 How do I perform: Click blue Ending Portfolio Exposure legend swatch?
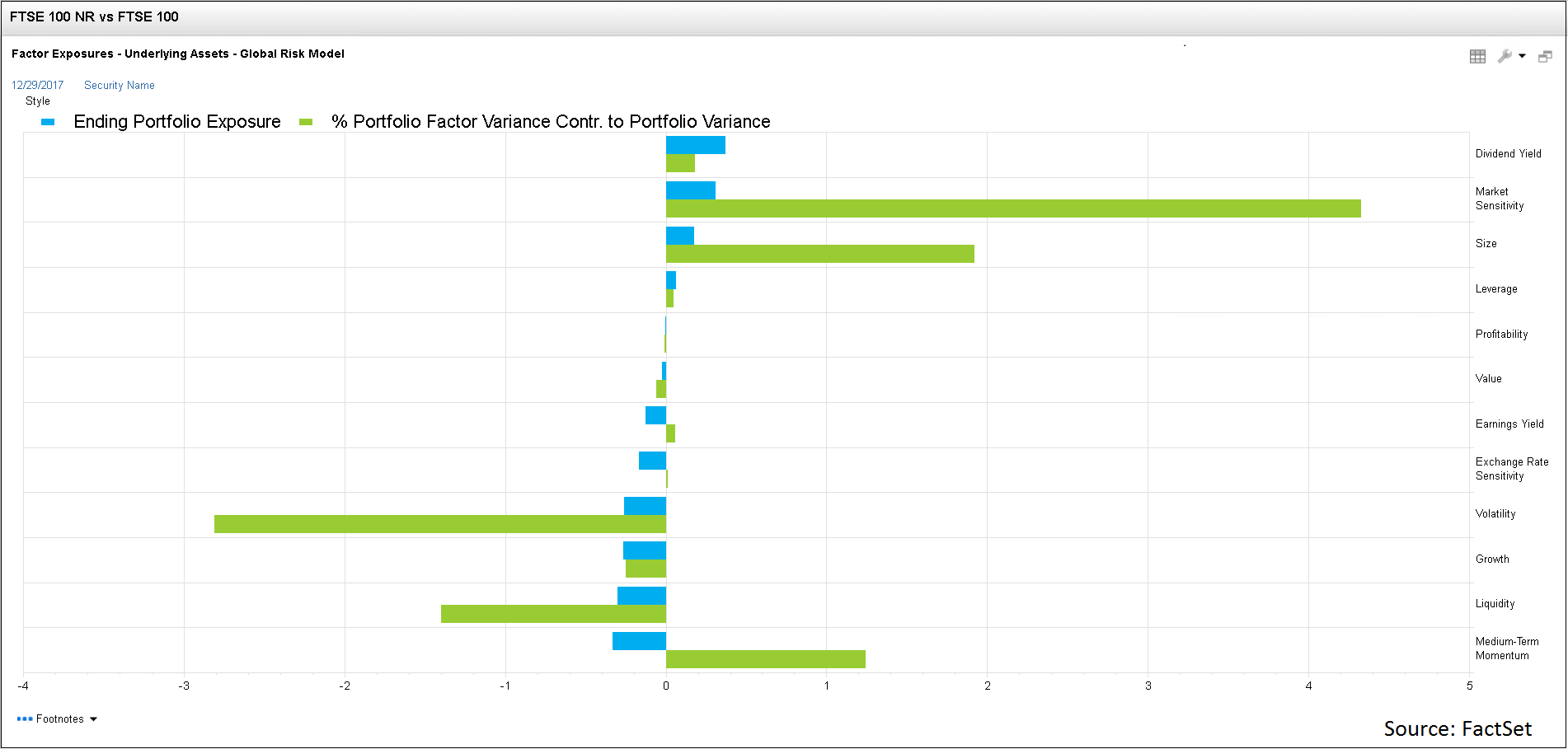click(48, 122)
